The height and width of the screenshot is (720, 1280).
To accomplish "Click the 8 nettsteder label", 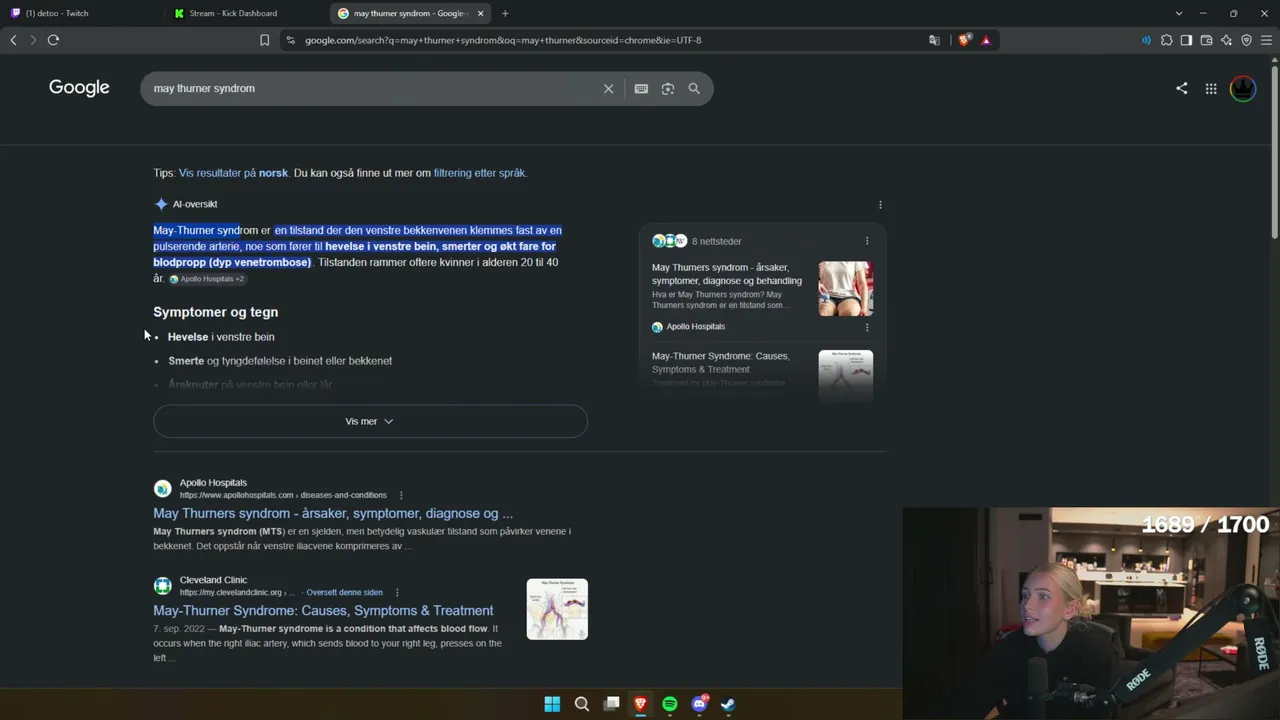I will pos(716,241).
